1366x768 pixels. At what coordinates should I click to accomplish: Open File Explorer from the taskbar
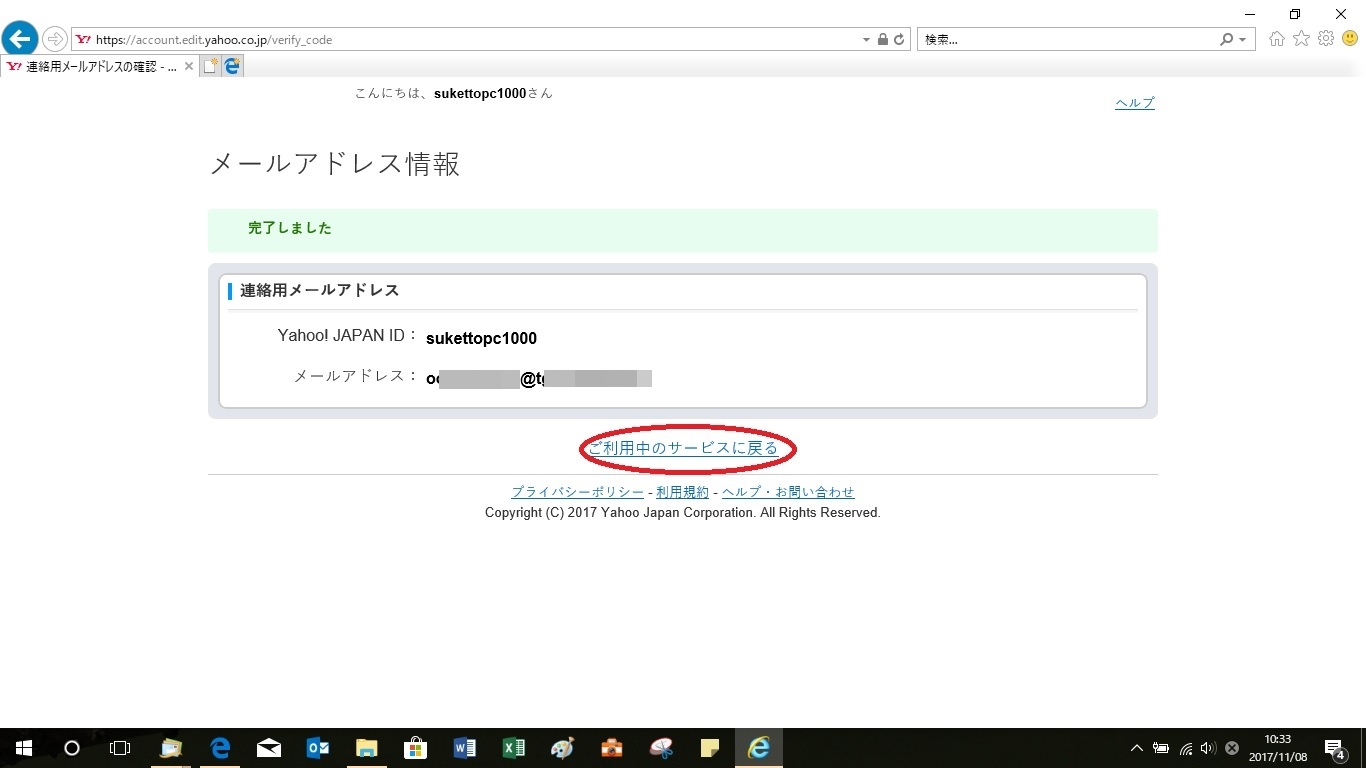367,748
